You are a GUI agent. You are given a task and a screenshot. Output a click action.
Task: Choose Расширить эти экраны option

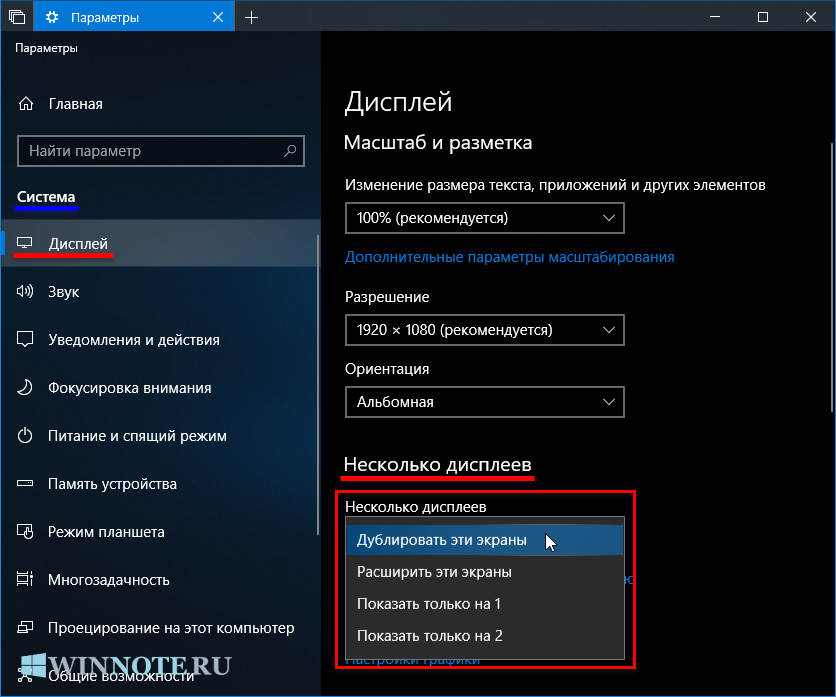click(x=434, y=572)
